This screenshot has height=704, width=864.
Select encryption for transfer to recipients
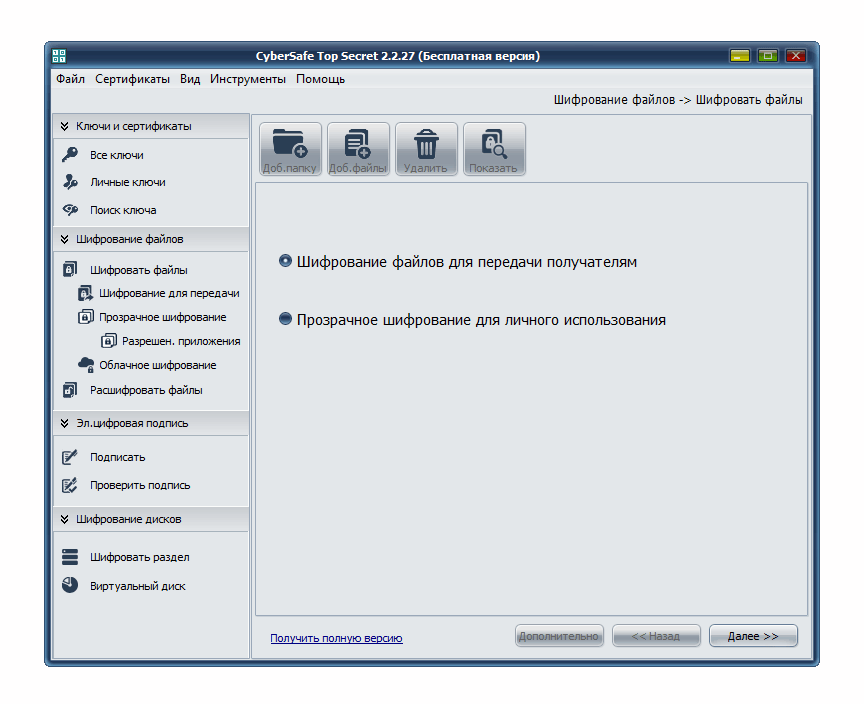pyautogui.click(x=286, y=262)
